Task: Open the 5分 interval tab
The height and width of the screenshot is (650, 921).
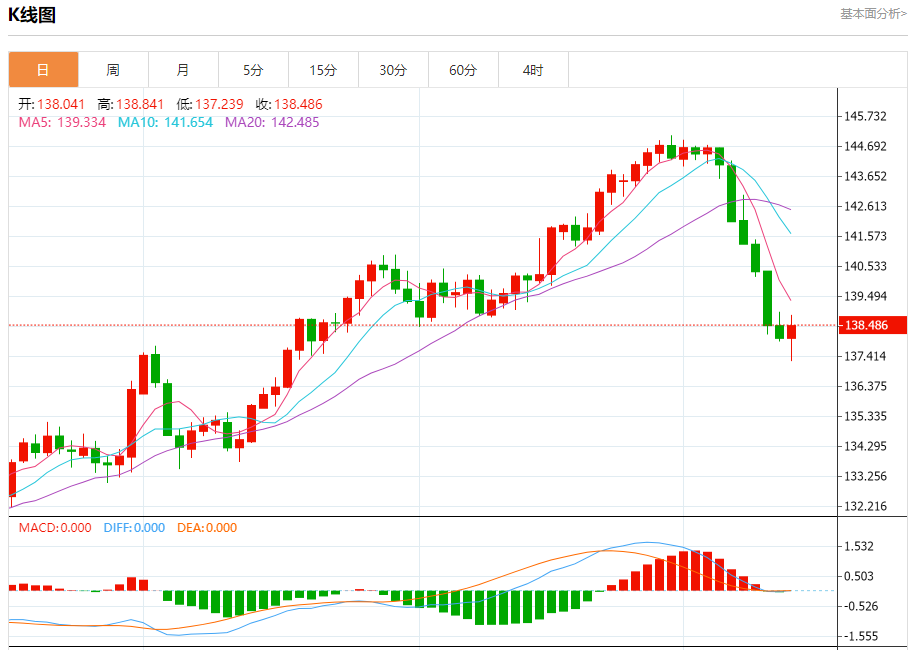Action: 253,70
